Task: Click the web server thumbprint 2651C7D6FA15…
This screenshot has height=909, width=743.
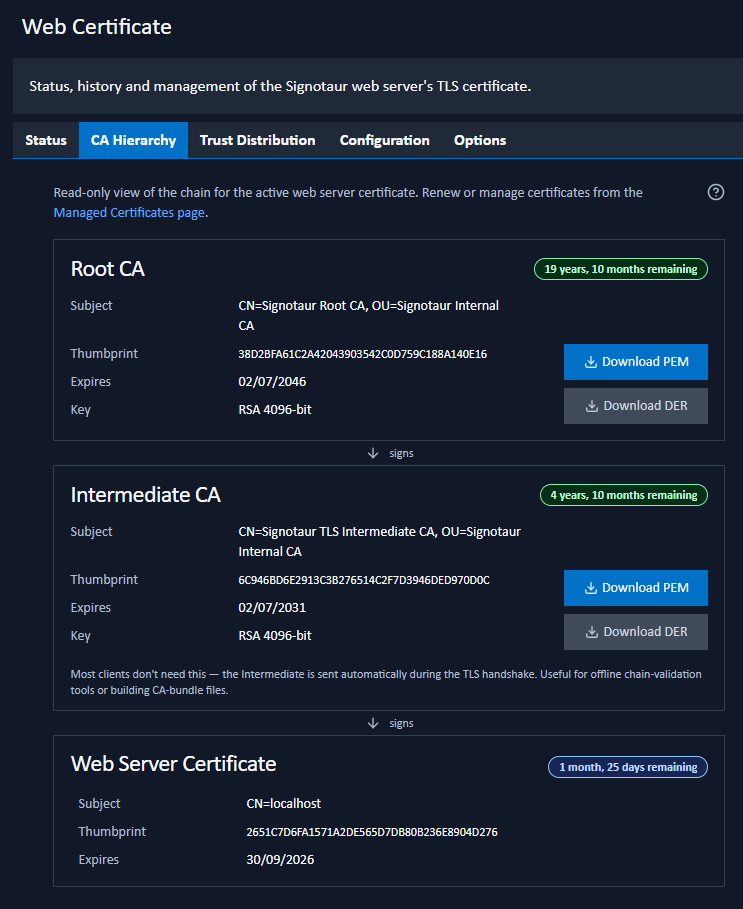Action: [372, 832]
